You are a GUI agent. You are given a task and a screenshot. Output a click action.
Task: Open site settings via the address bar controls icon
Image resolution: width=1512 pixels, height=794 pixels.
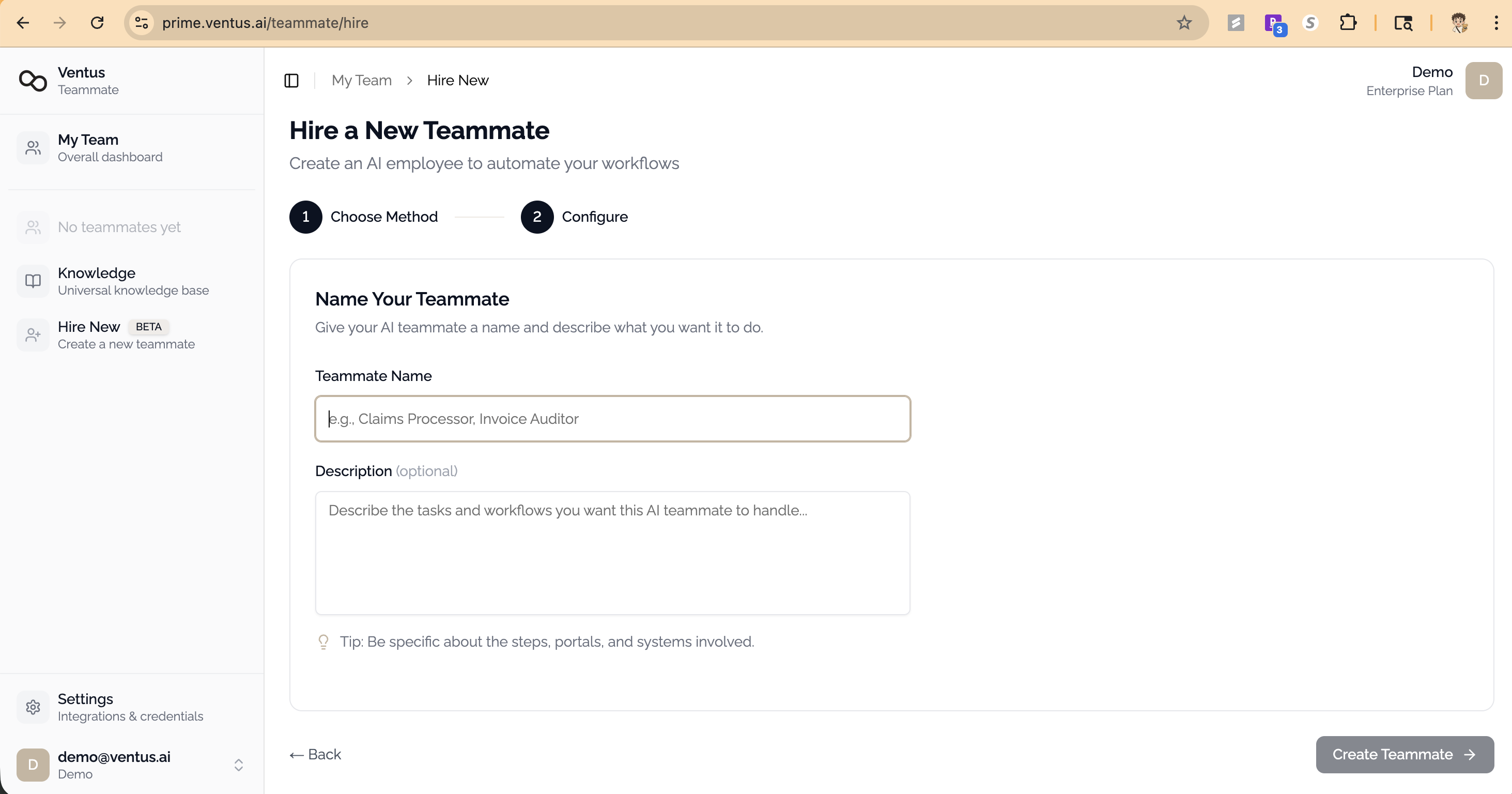[140, 22]
